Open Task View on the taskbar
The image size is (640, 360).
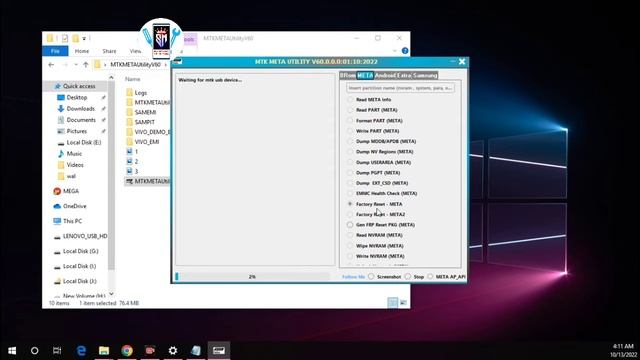[57, 351]
